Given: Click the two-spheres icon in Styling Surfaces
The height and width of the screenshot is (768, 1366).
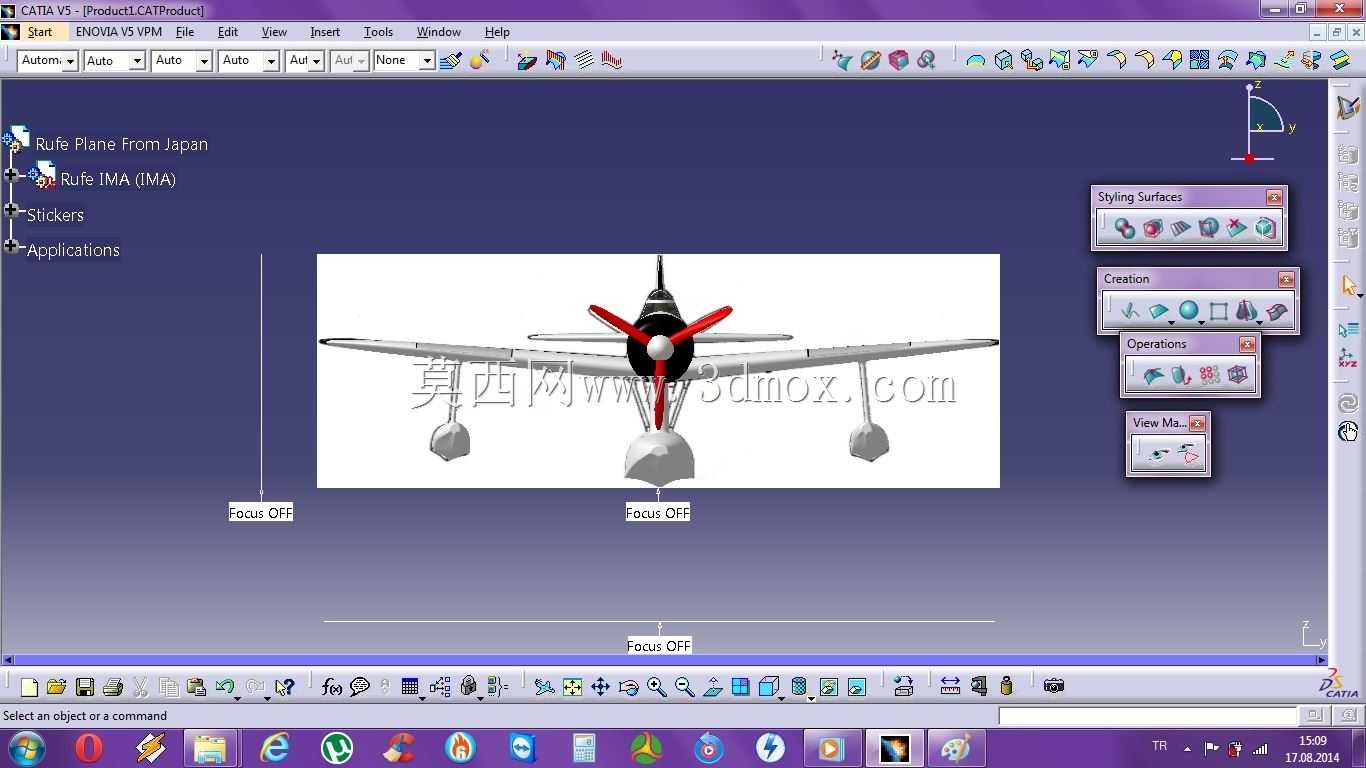Looking at the screenshot, I should pyautogui.click(x=1125, y=228).
